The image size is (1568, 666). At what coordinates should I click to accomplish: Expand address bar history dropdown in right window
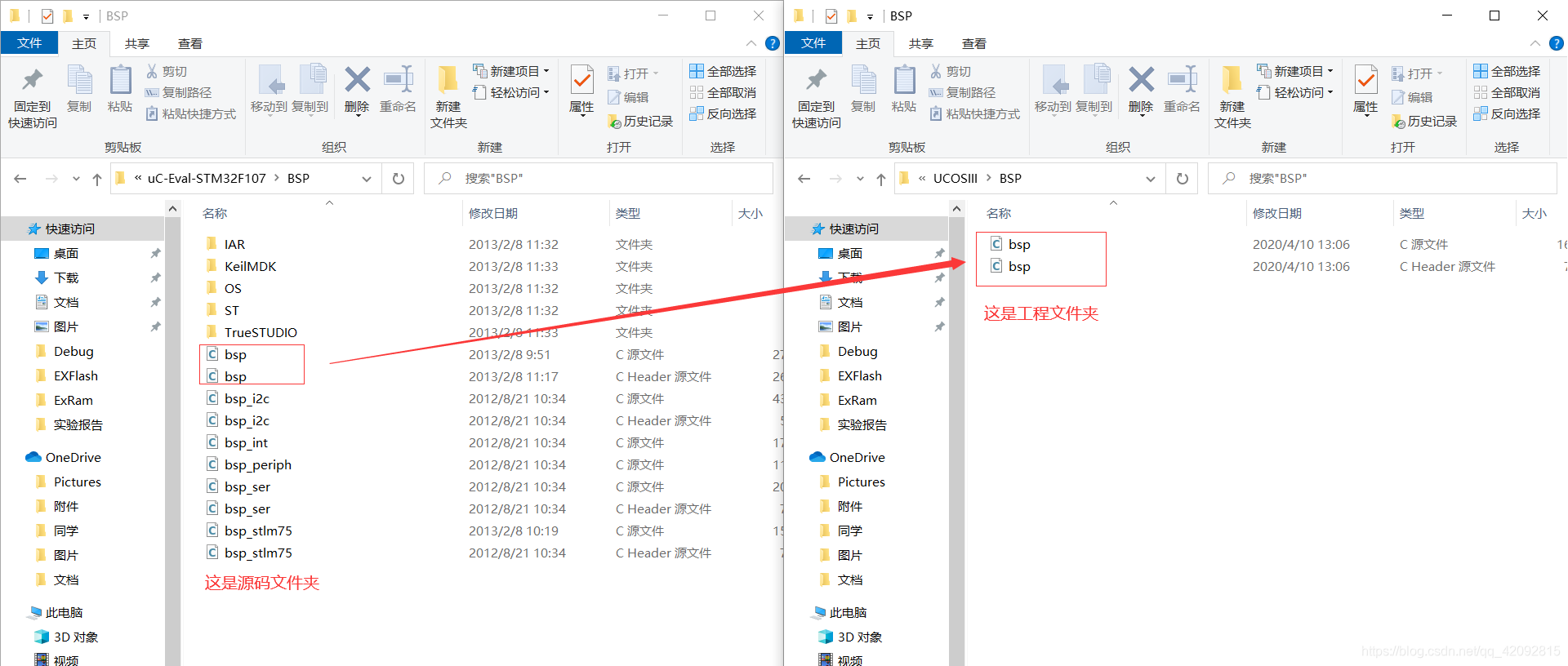[x=1151, y=179]
